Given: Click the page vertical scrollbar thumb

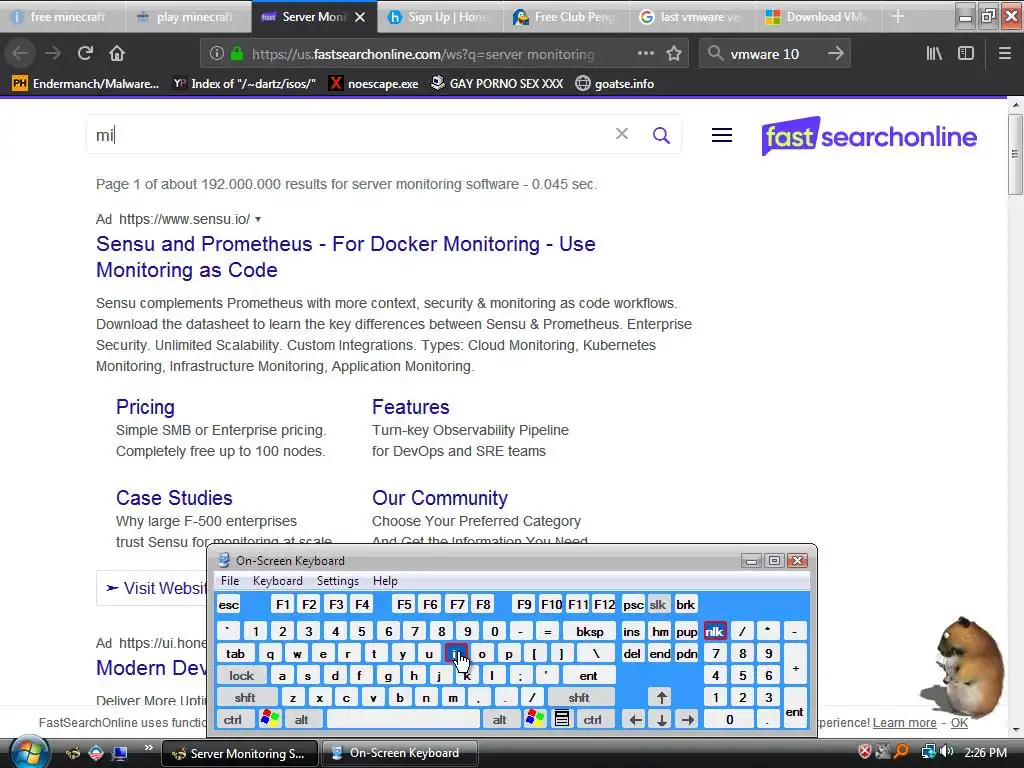Looking at the screenshot, I should click(x=1015, y=154).
